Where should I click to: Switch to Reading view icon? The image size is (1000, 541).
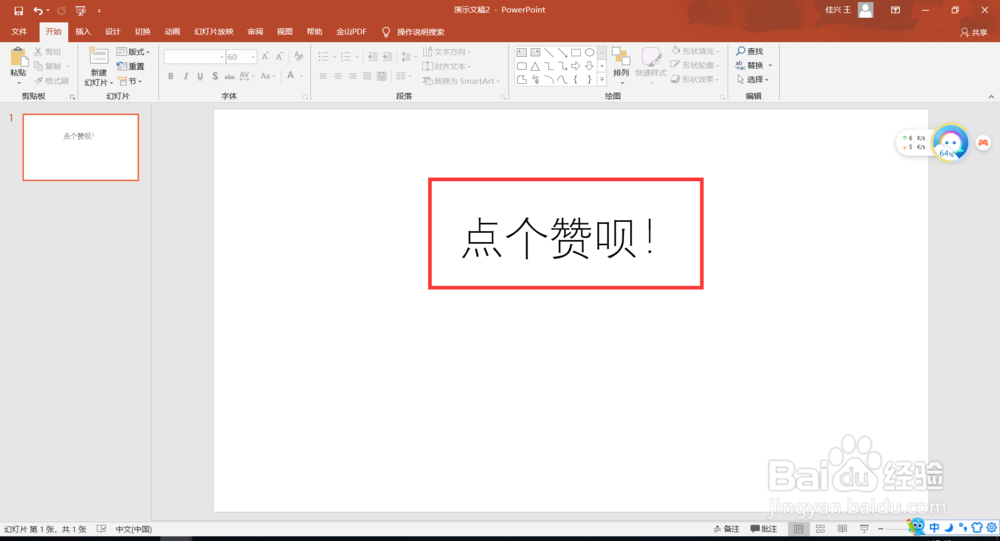[x=842, y=529]
